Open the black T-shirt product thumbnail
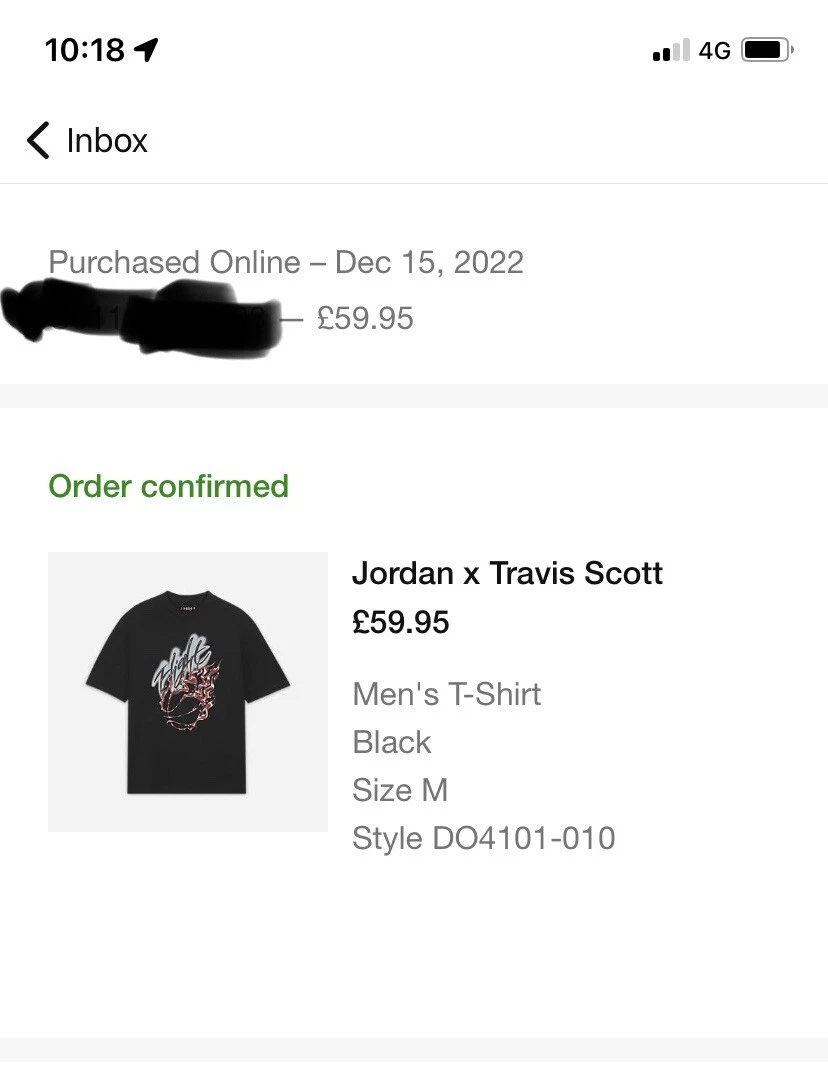Viewport: 828px width, 1069px height. 187,691
